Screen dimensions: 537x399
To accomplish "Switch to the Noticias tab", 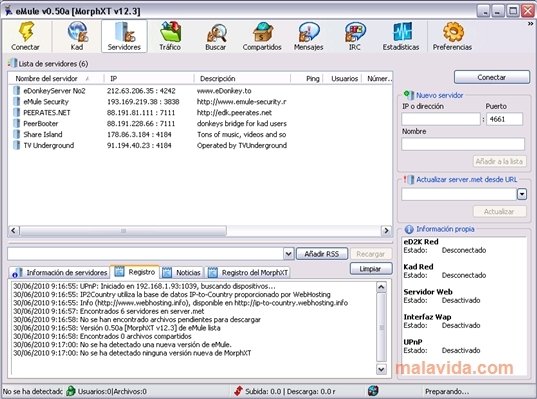I will [182, 273].
